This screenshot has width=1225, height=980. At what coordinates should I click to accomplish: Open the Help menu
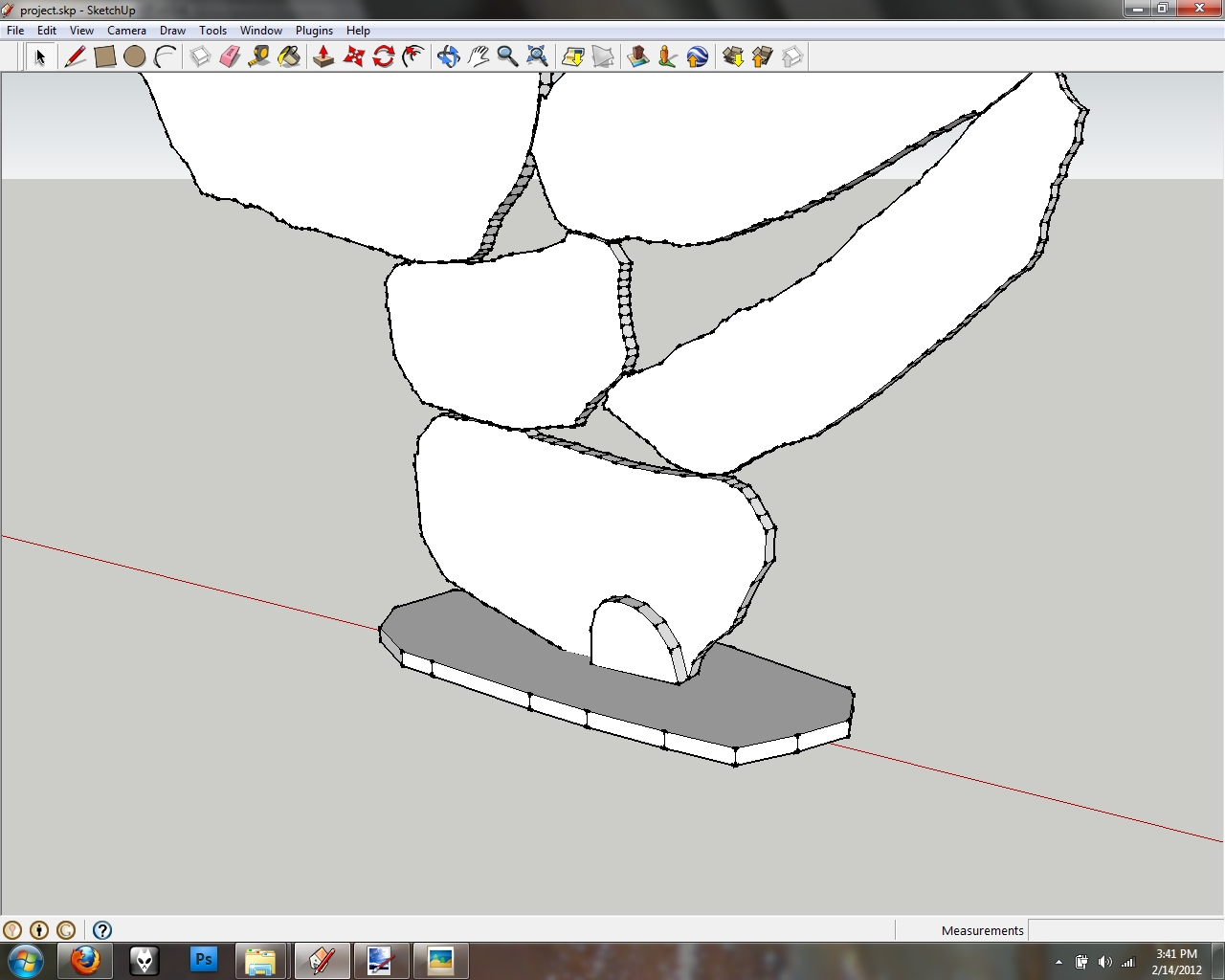(x=358, y=31)
